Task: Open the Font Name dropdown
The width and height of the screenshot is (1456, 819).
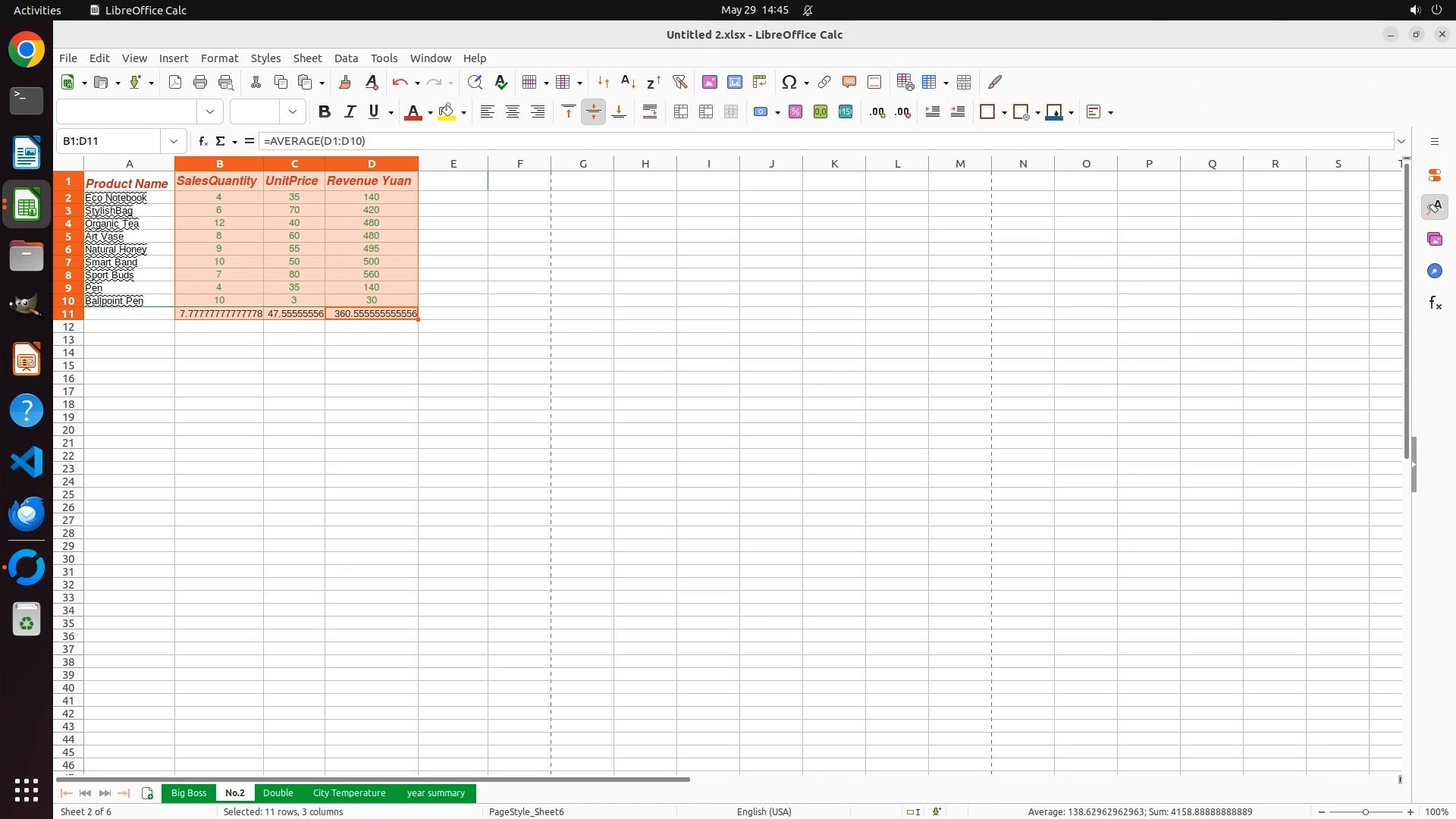Action: tap(210, 112)
